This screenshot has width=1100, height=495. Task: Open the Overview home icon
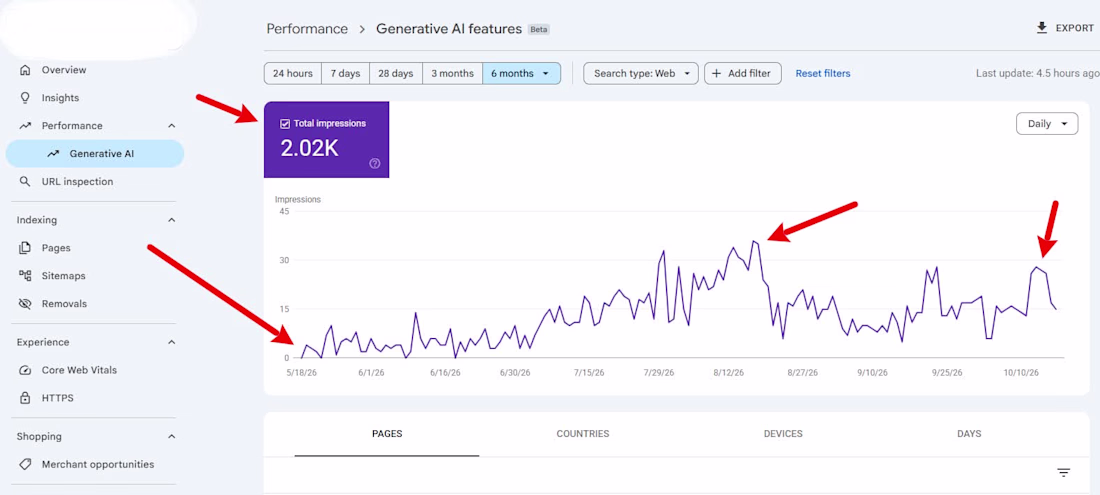pyautogui.click(x=25, y=70)
